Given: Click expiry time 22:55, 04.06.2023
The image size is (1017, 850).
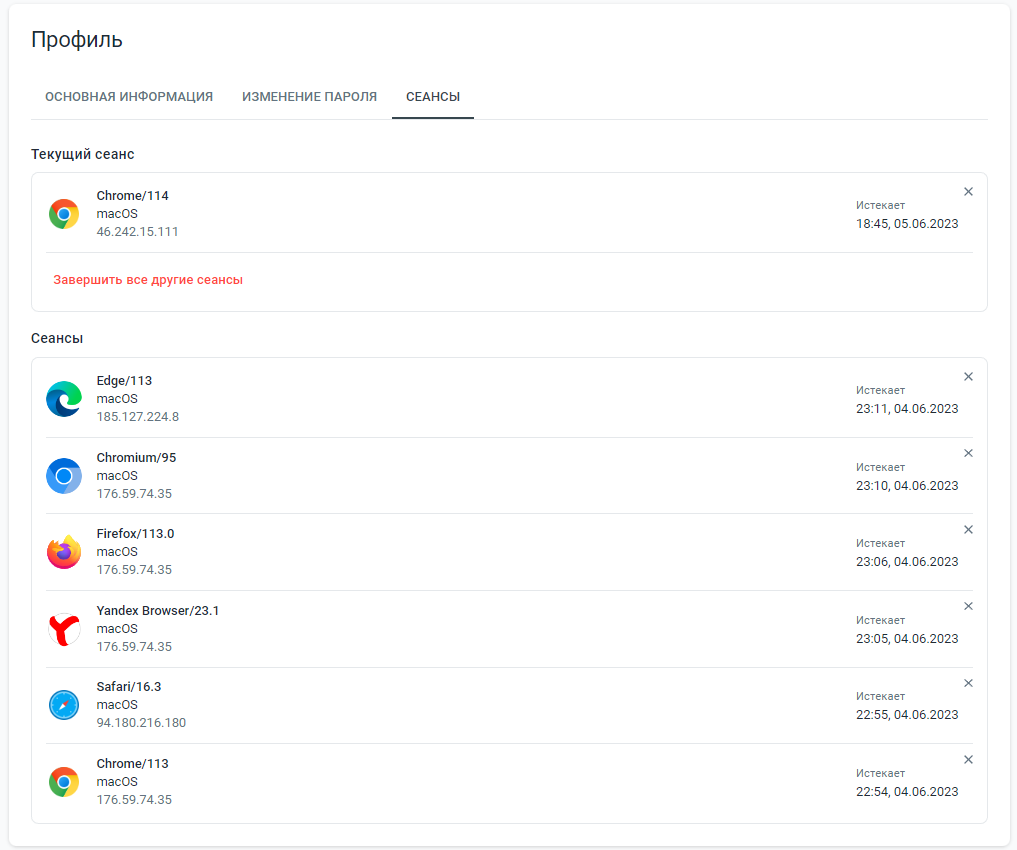Looking at the screenshot, I should coord(907,714).
